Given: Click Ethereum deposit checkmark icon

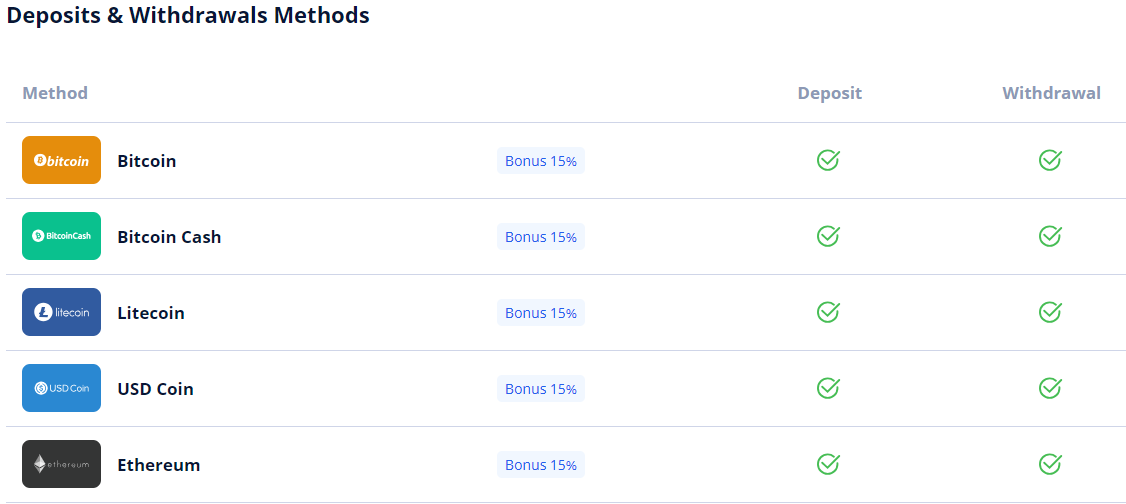Looking at the screenshot, I should [x=828, y=465].
